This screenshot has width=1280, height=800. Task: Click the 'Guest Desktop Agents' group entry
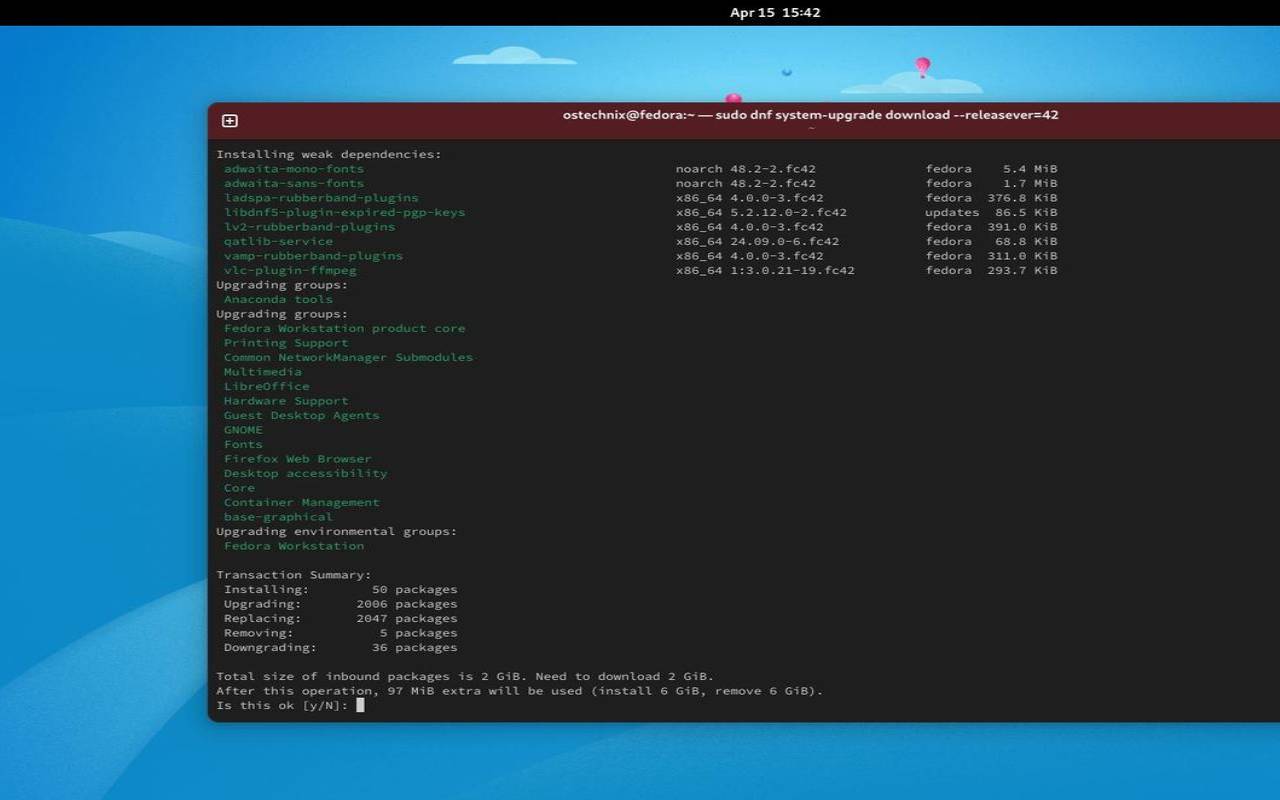(x=301, y=415)
